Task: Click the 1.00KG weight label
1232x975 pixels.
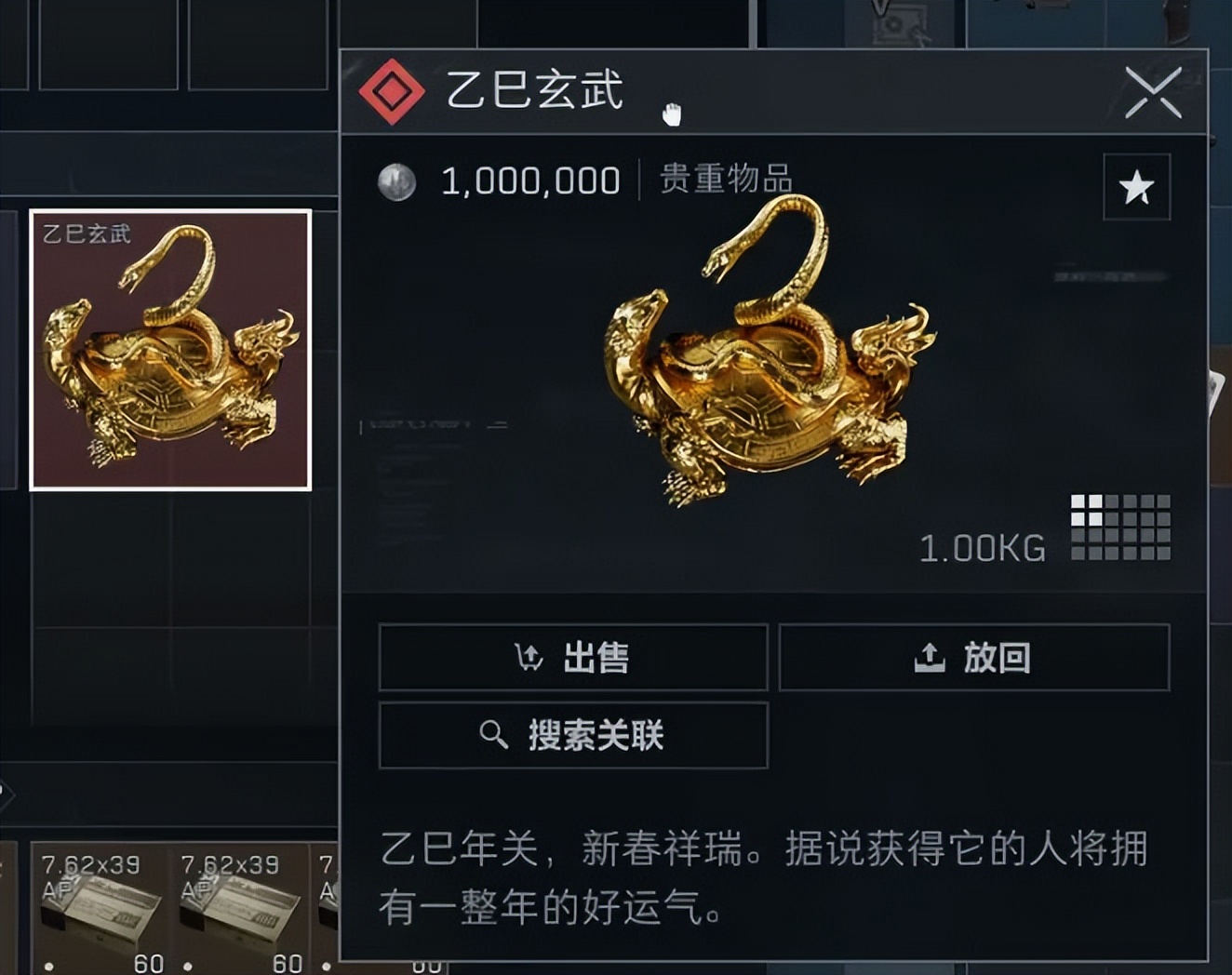Action: click(x=983, y=548)
